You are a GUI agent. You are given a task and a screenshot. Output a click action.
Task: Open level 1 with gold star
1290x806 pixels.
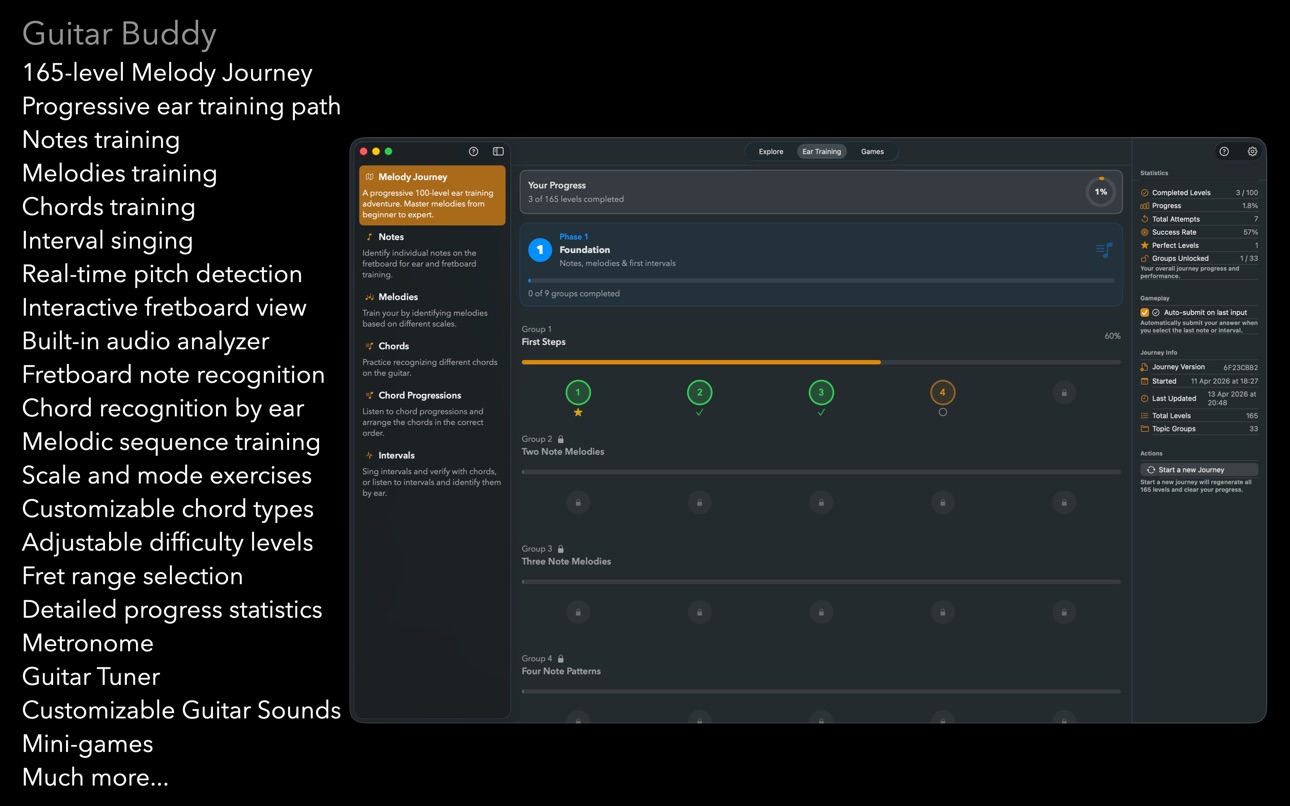578,393
